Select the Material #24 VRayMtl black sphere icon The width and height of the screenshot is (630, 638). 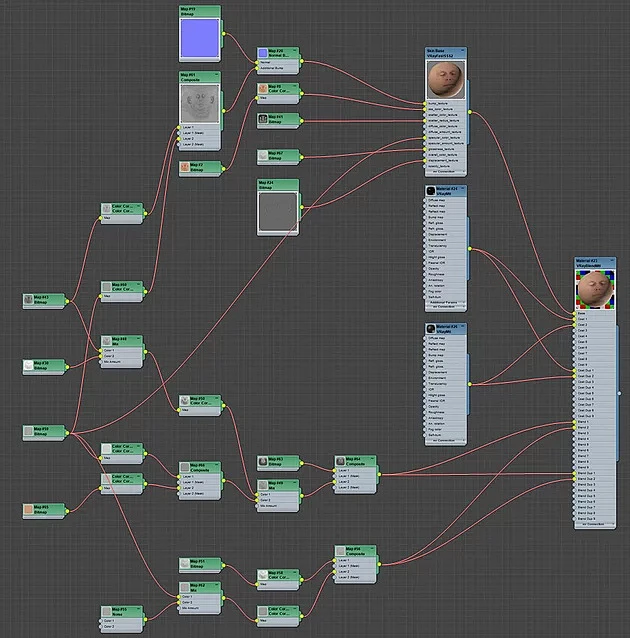pos(431,190)
